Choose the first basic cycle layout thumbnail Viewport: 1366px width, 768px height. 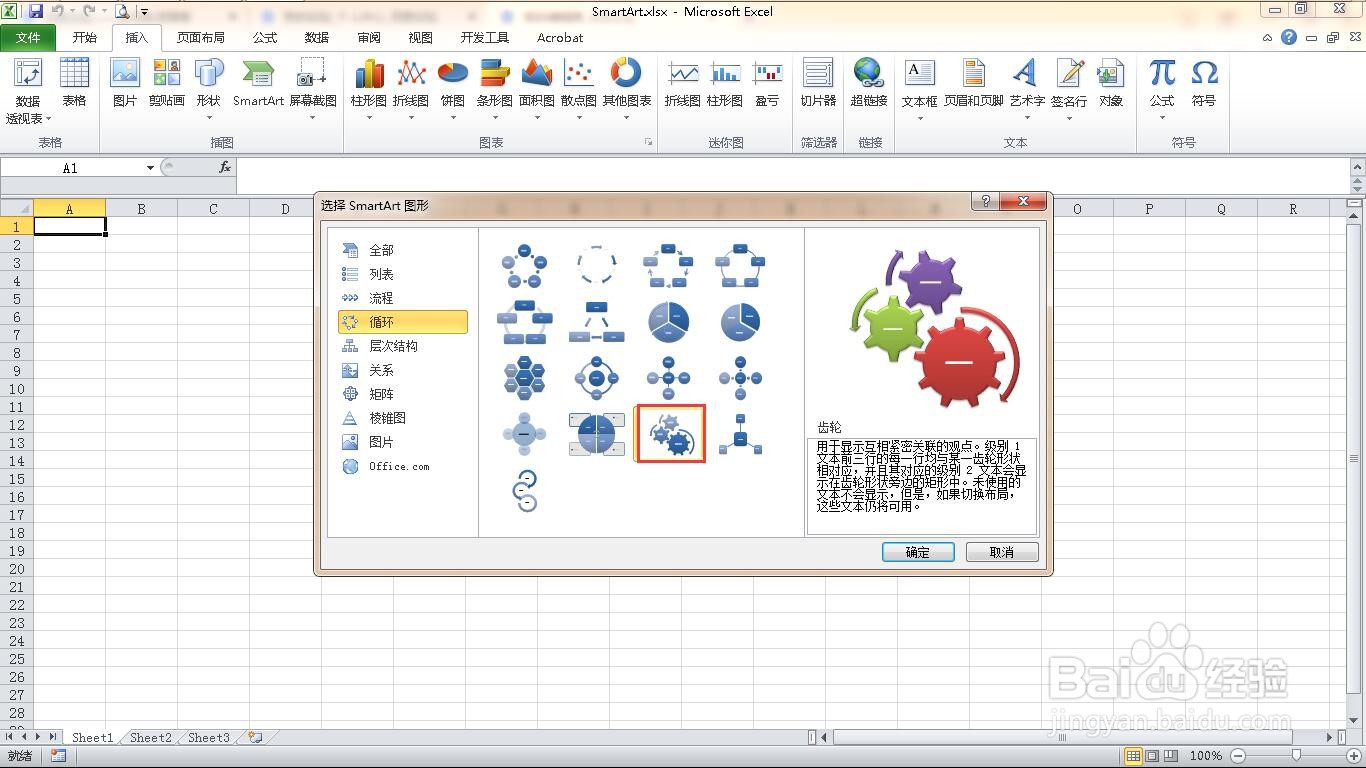pyautogui.click(x=524, y=265)
